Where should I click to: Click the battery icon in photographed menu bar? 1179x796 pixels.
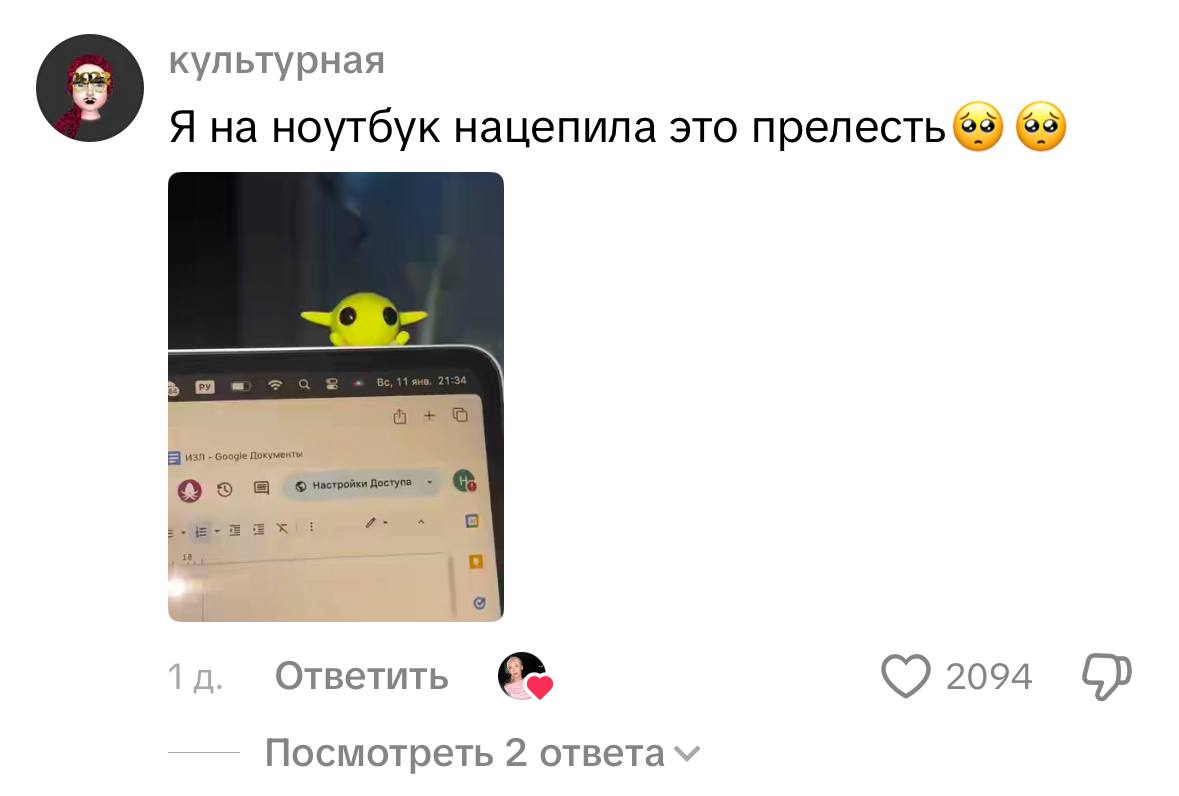click(241, 386)
